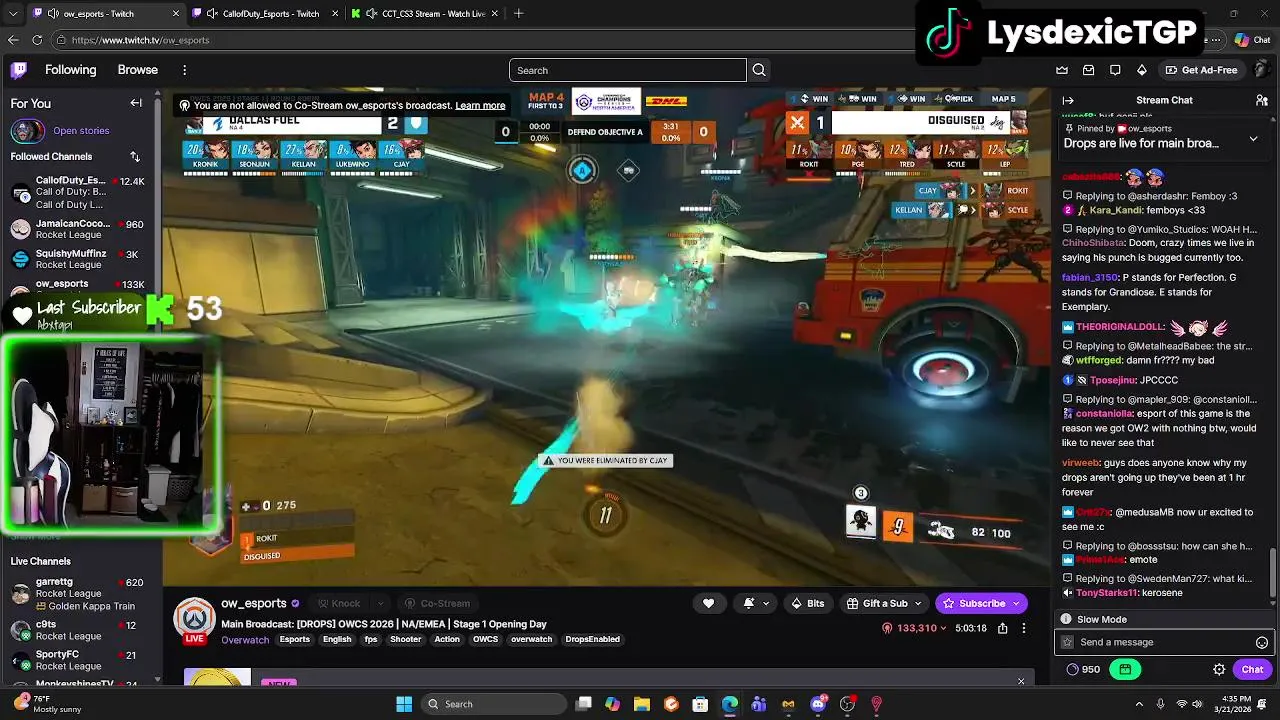Open the user avatar menu
This screenshot has width=1280, height=720.
pyautogui.click(x=1263, y=70)
